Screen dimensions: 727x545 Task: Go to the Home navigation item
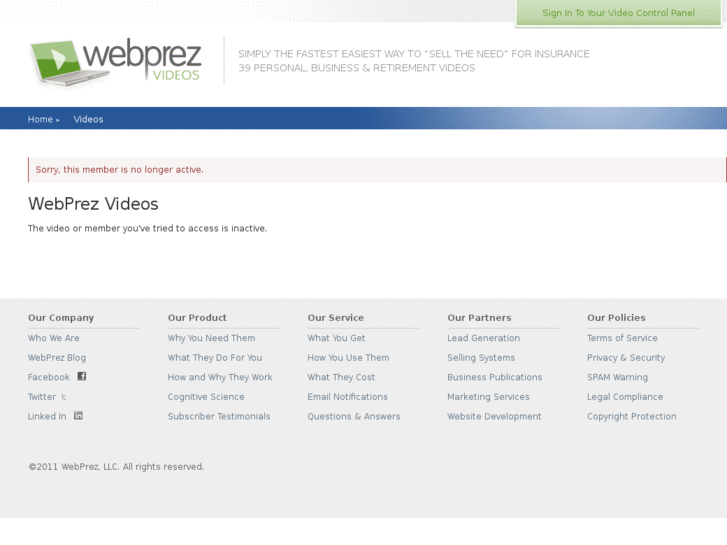tap(40, 119)
